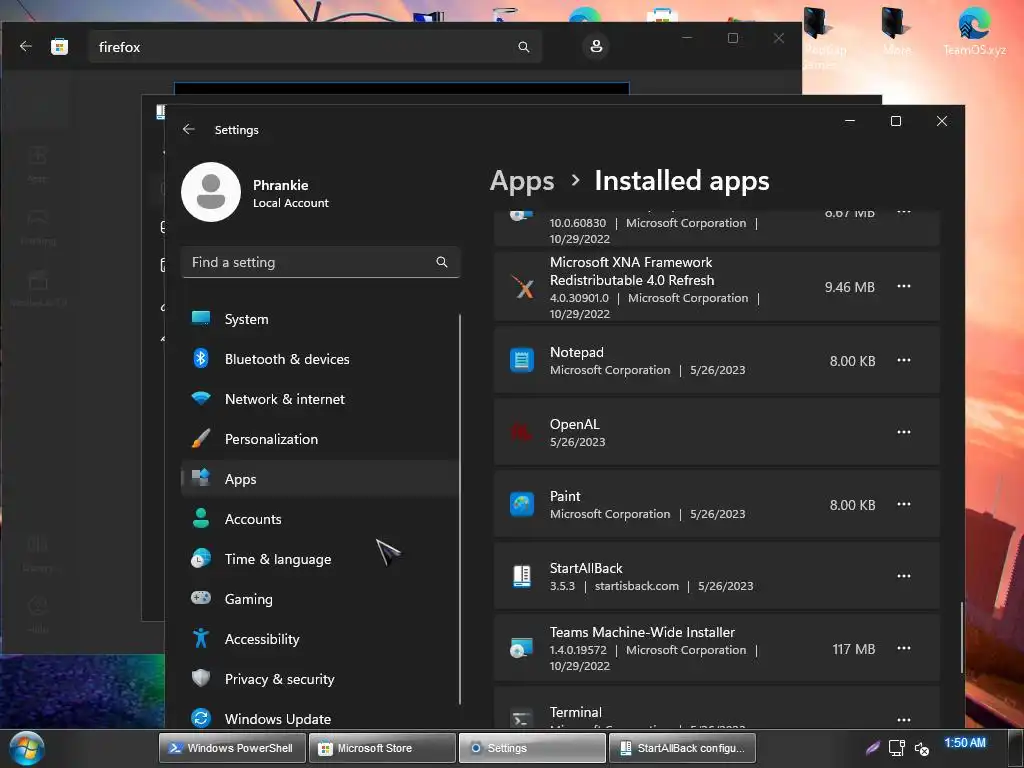Open more options for Notepad
The height and width of the screenshot is (768, 1024).
(x=904, y=360)
